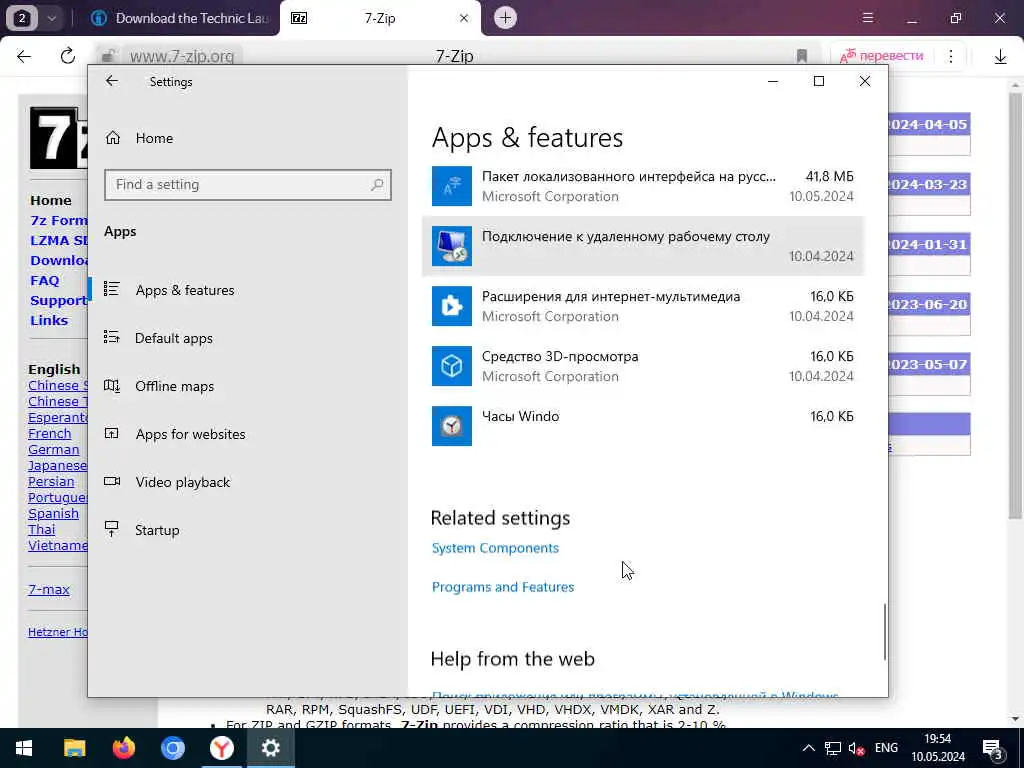The image size is (1024, 768).
Task: Open Offline maps section
Action: click(x=174, y=386)
